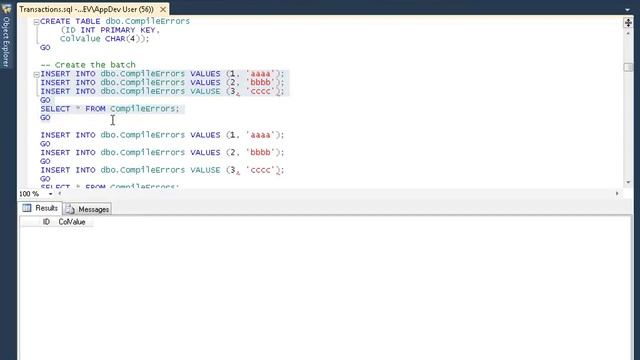This screenshot has height=360, width=640.
Task: Click the vertical scrollbar thumb in editor
Action: (x=628, y=67)
